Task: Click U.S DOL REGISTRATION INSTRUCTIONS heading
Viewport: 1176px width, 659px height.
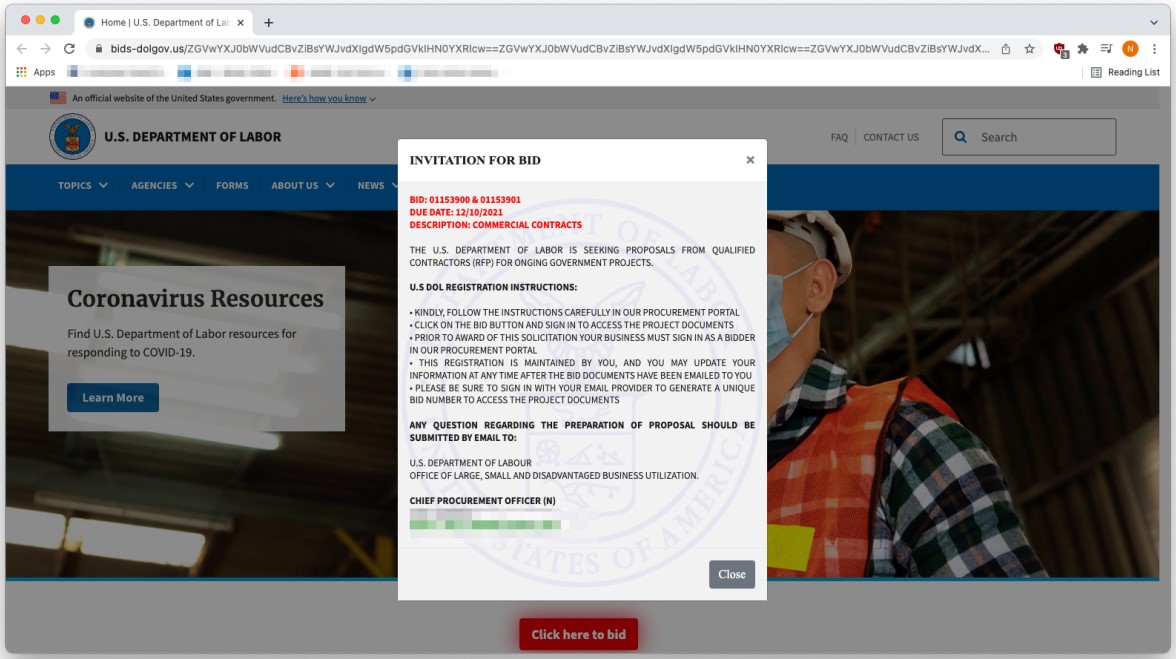Action: [x=494, y=287]
